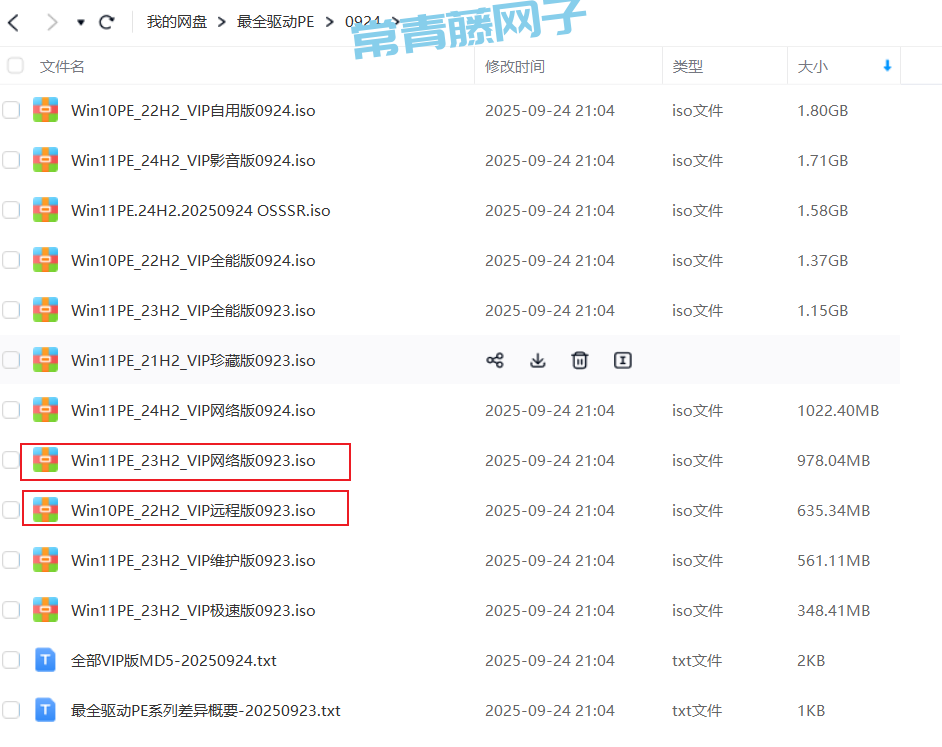Click the archive icon of Win10PE_22H2_VIP自用版0924.iso
This screenshot has height=747, width=942.
click(45, 110)
